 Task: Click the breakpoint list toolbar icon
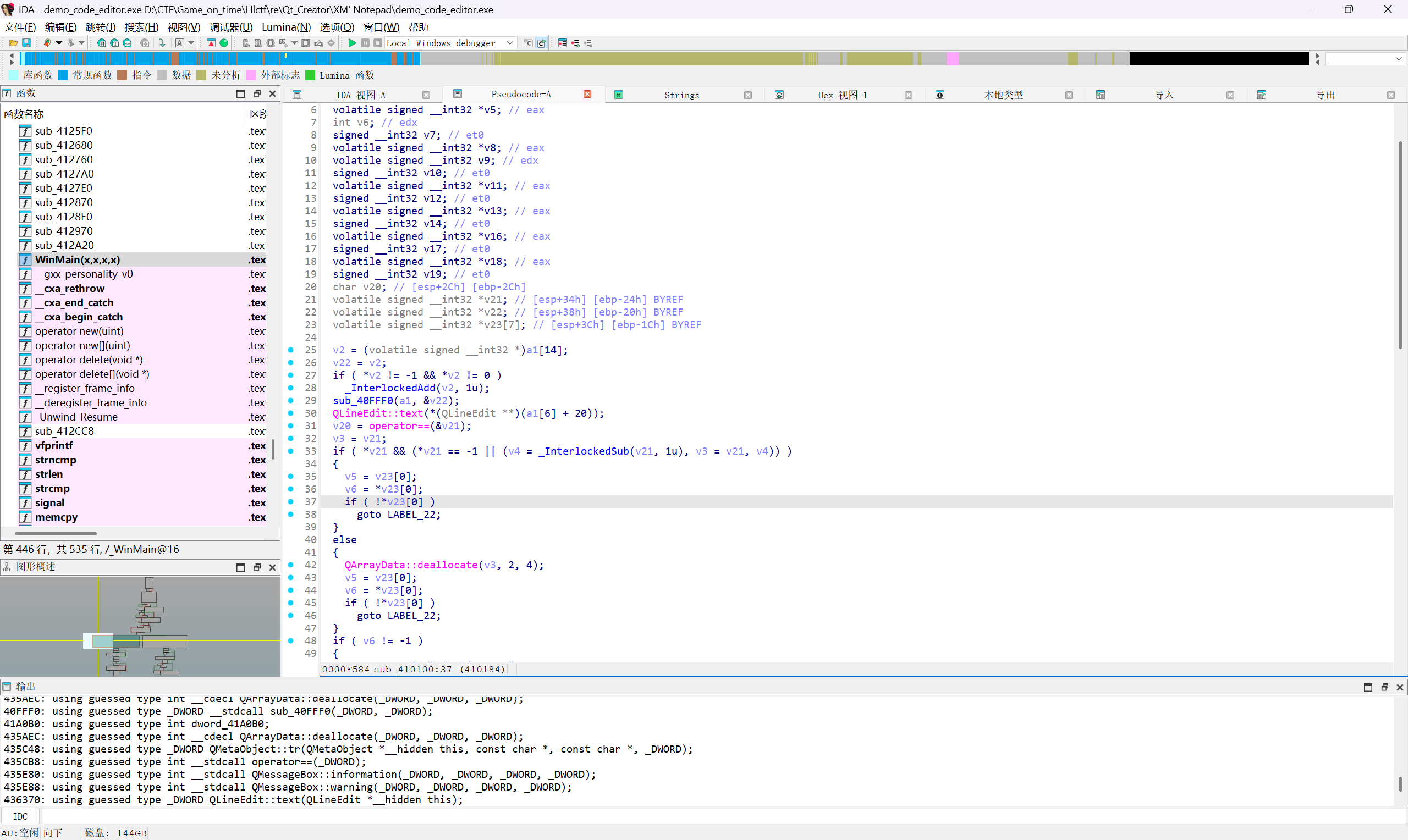[562, 43]
